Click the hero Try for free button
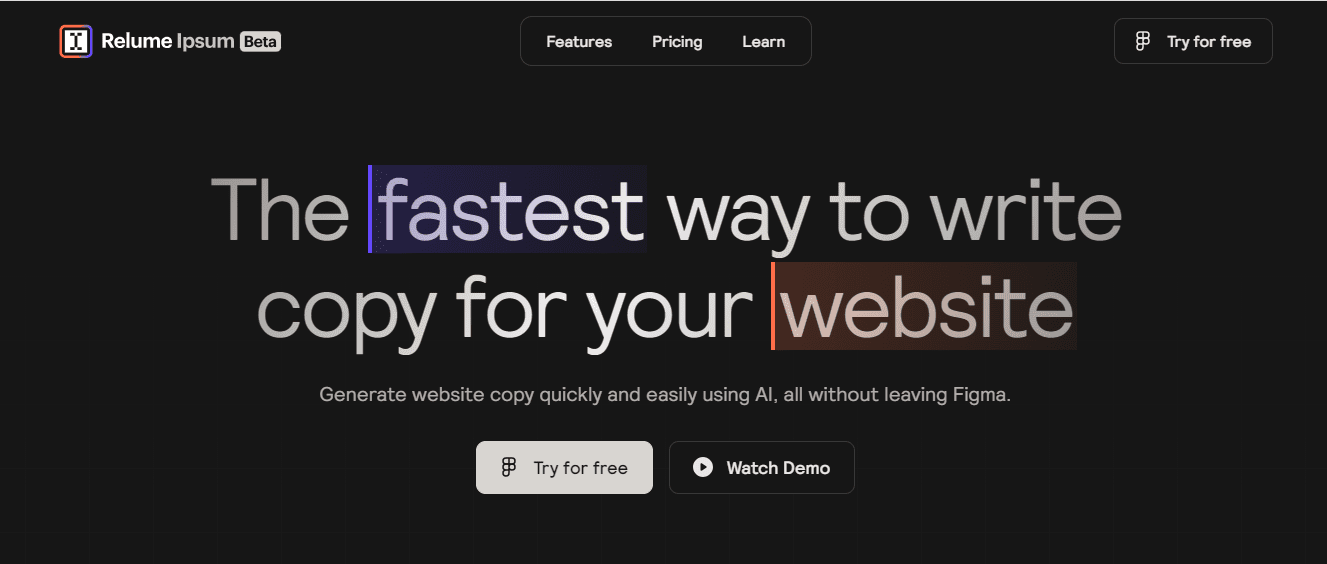Screen dimensions: 1327x564 point(564,467)
